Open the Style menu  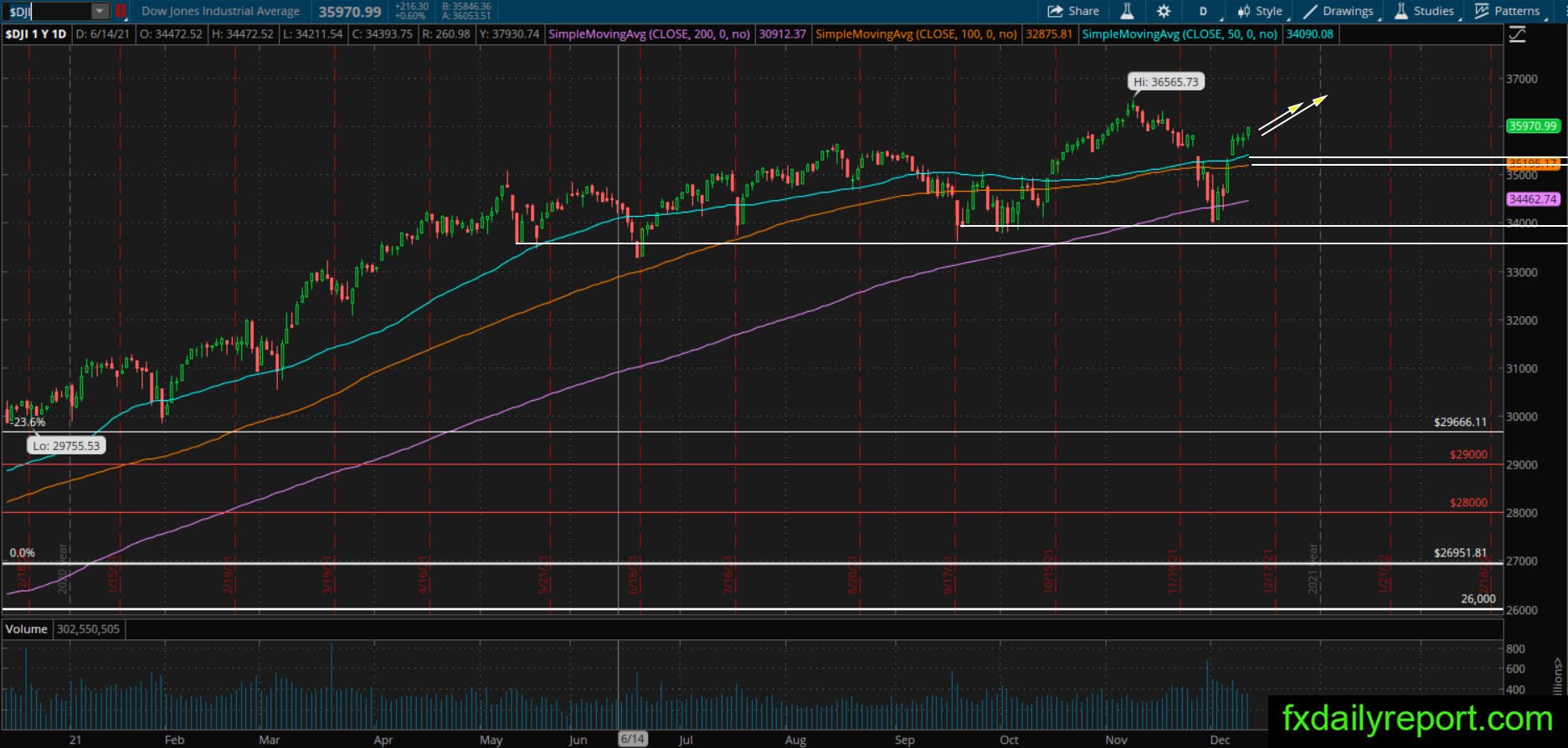[x=1261, y=11]
